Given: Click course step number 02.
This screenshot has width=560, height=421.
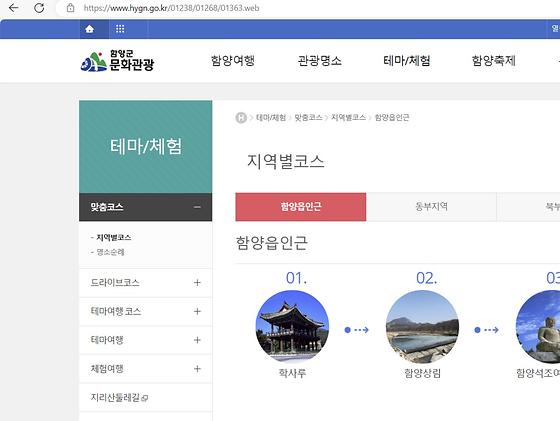Looking at the screenshot, I should coord(426,278).
